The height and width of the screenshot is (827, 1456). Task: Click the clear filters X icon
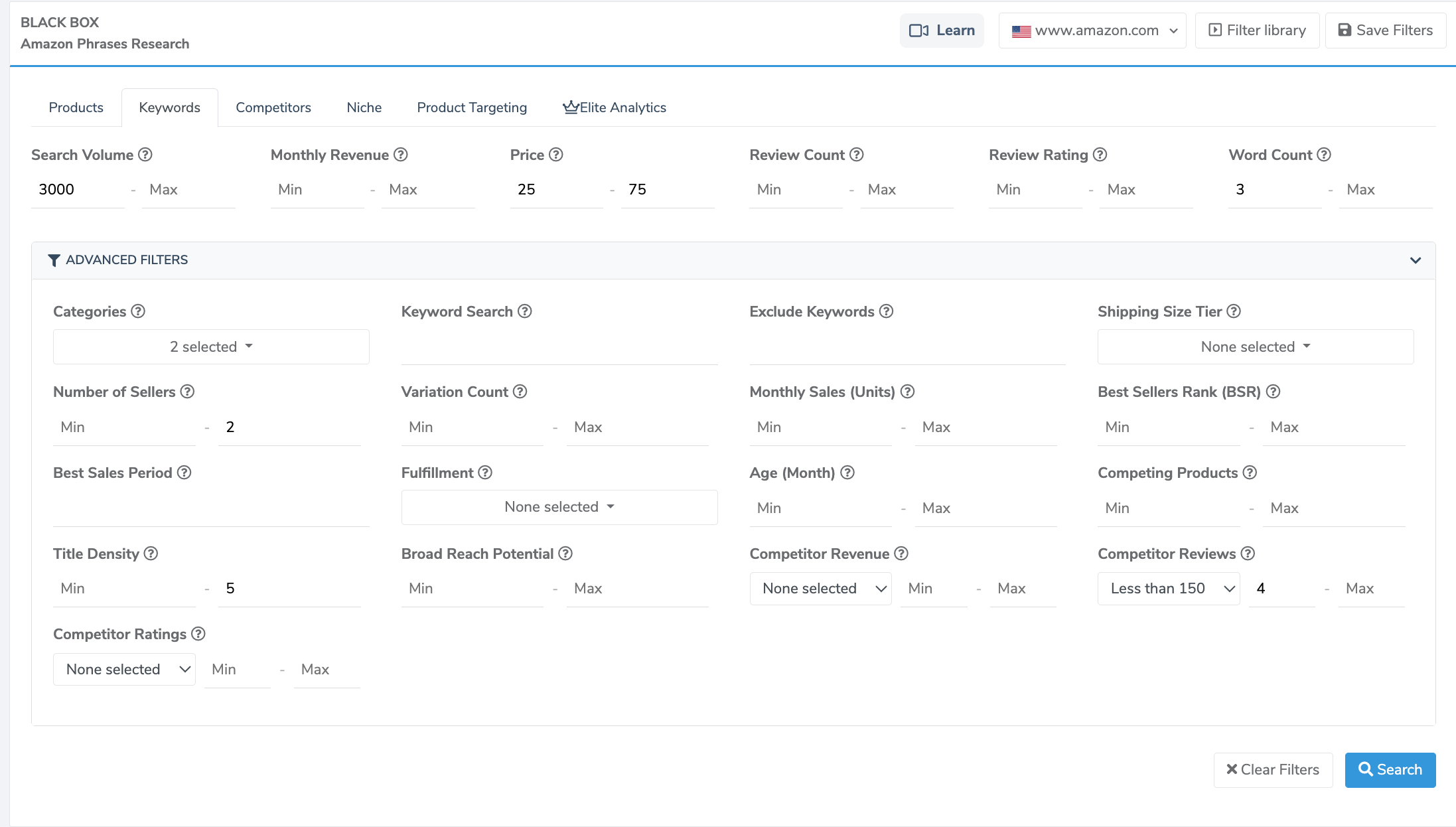(1232, 770)
